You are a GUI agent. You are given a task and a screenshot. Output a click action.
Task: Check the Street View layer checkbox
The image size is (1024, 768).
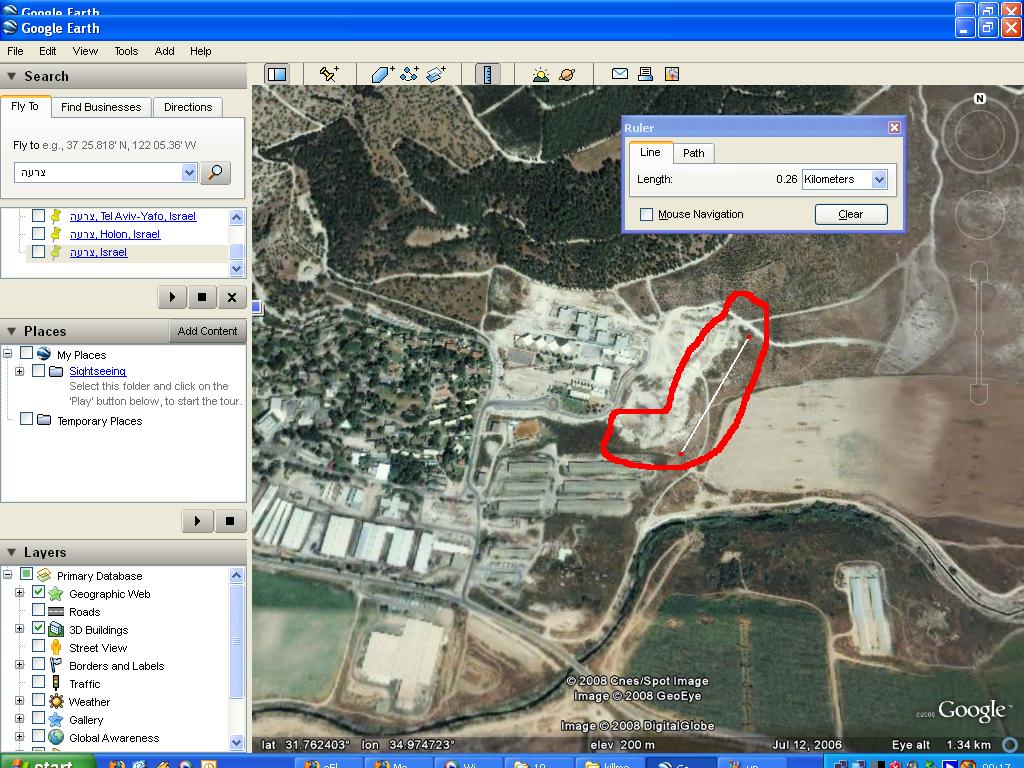click(39, 646)
